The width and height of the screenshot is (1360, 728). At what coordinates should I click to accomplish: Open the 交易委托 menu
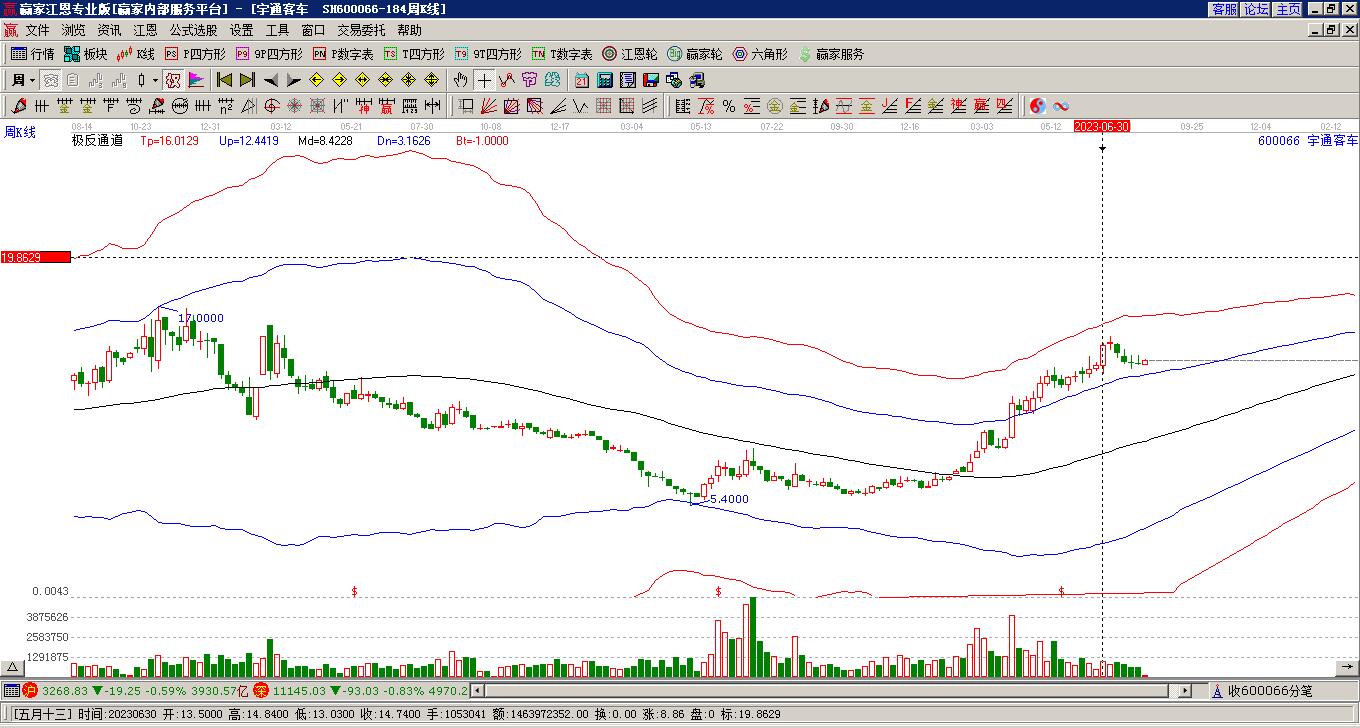coord(361,30)
